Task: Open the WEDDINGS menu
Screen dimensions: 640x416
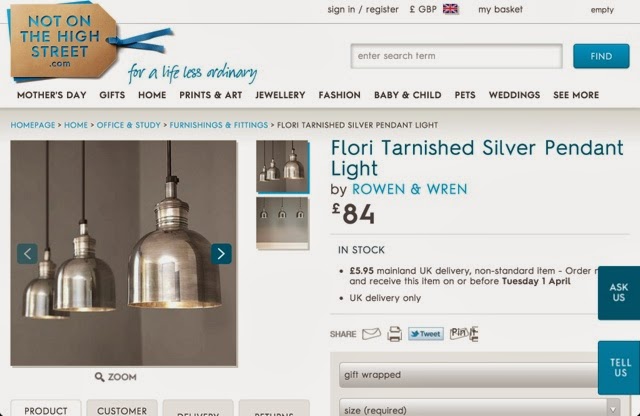Action: [514, 95]
